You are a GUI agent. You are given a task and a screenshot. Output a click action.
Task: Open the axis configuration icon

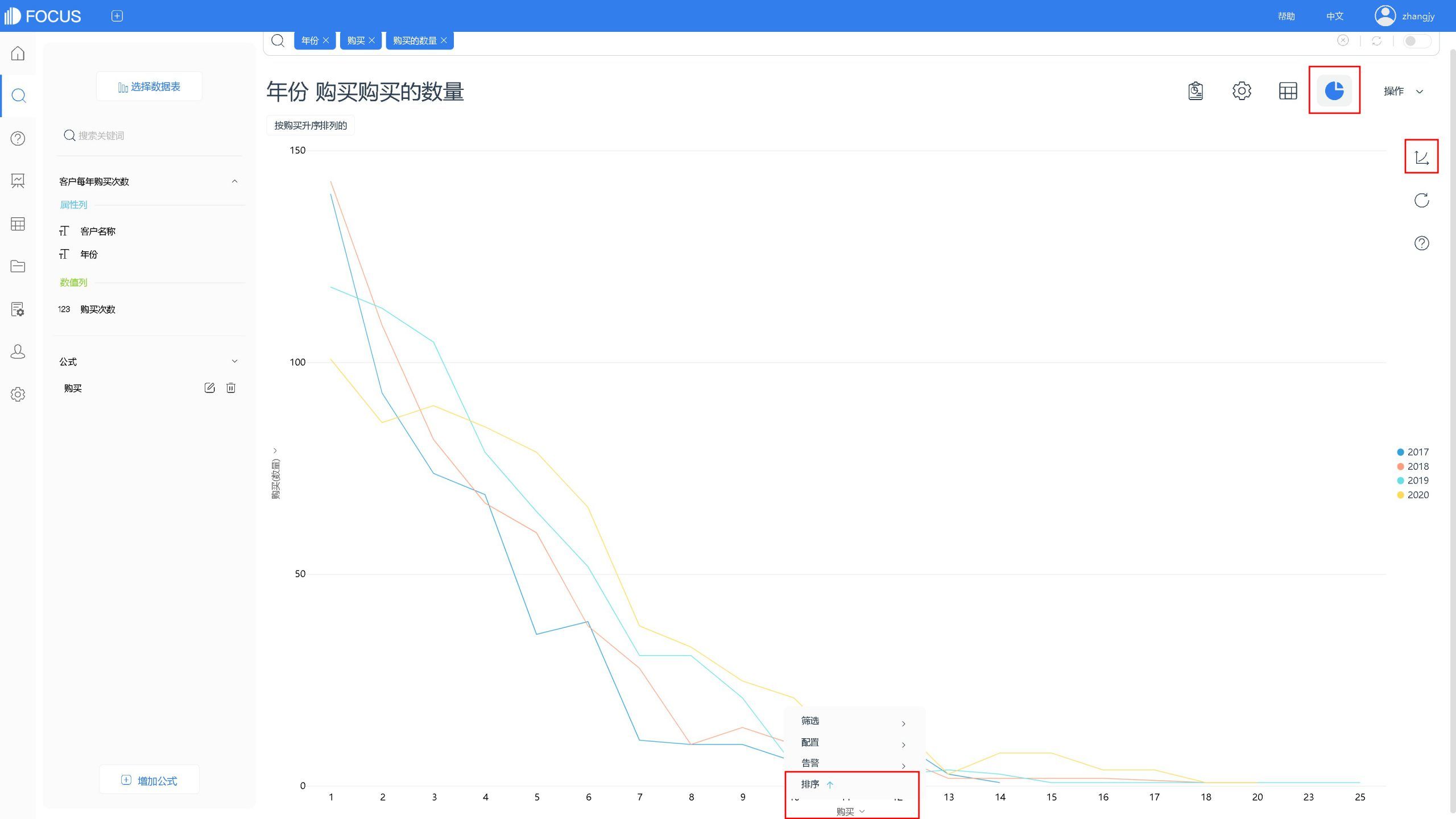pos(1421,157)
